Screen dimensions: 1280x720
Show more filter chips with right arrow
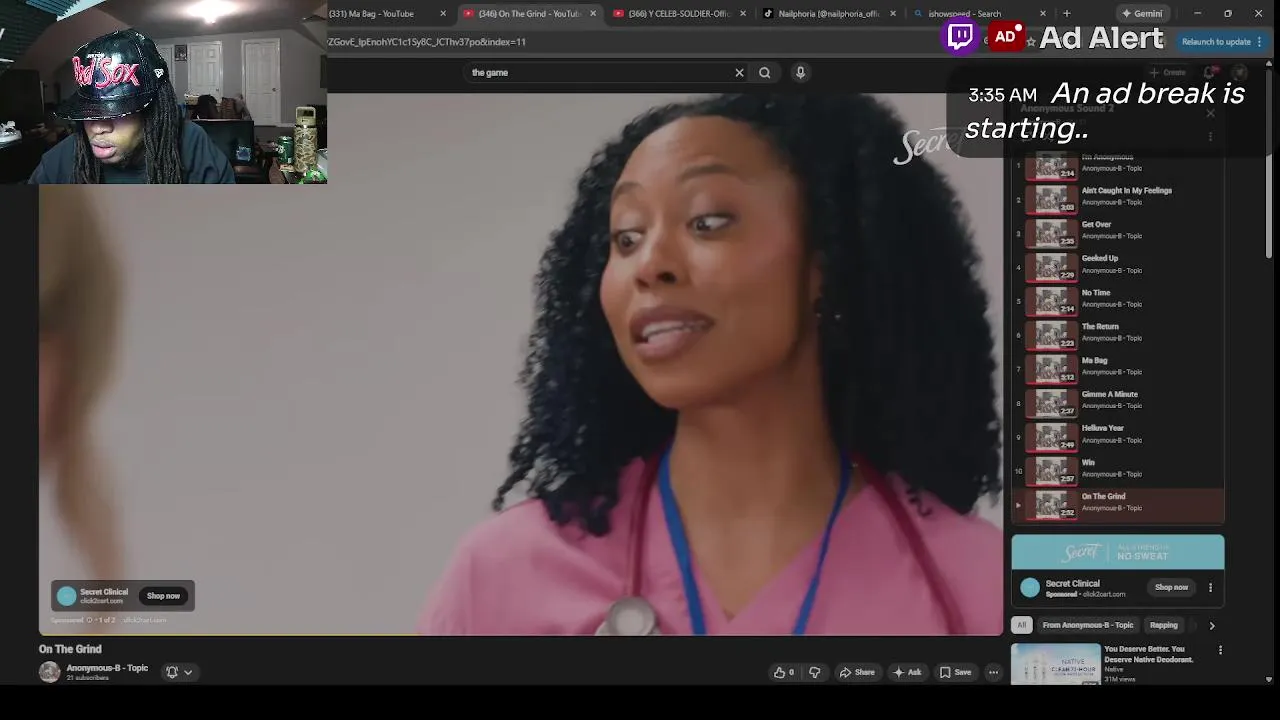click(1212, 626)
